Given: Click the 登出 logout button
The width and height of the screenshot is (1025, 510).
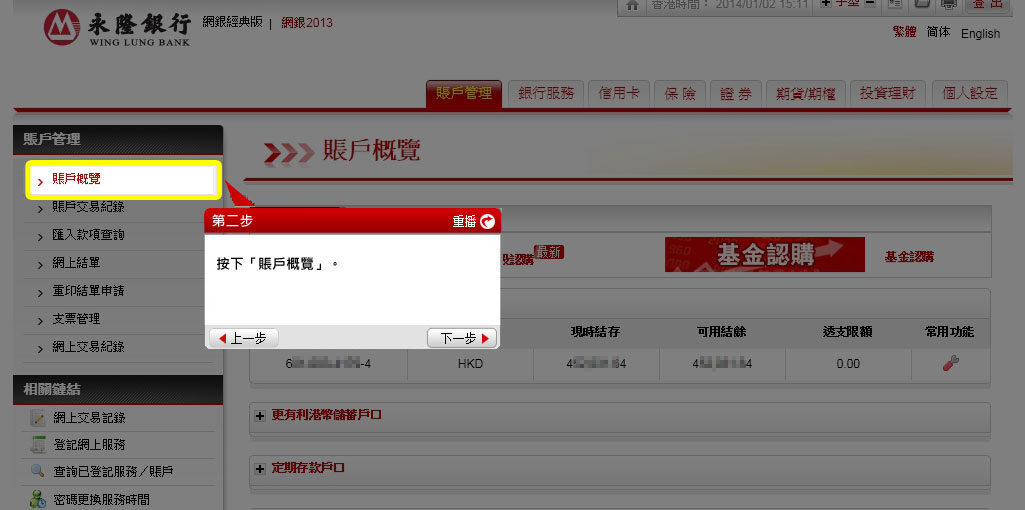Looking at the screenshot, I should pos(989,5).
